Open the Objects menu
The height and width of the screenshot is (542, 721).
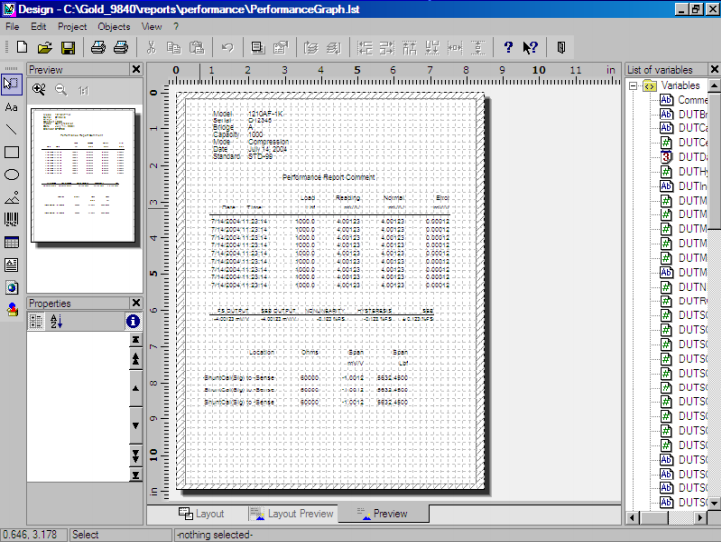tap(114, 26)
